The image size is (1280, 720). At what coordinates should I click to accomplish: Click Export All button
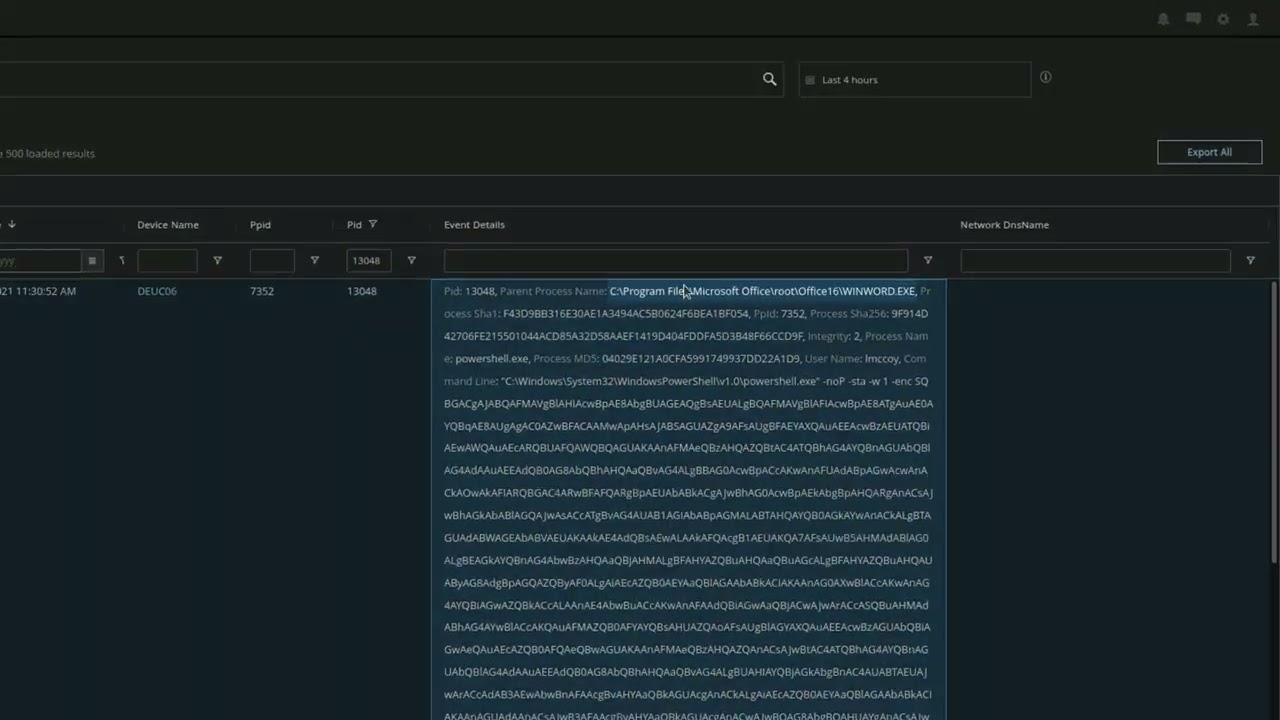pyautogui.click(x=1209, y=152)
